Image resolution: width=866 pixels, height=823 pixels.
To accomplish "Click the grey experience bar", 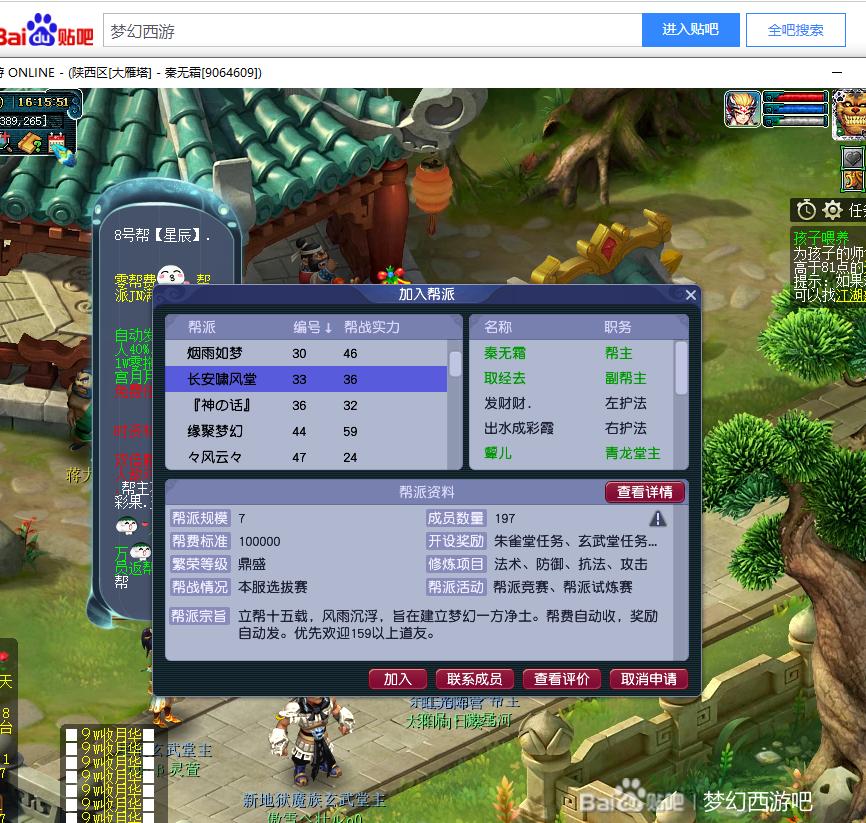I will (795, 120).
